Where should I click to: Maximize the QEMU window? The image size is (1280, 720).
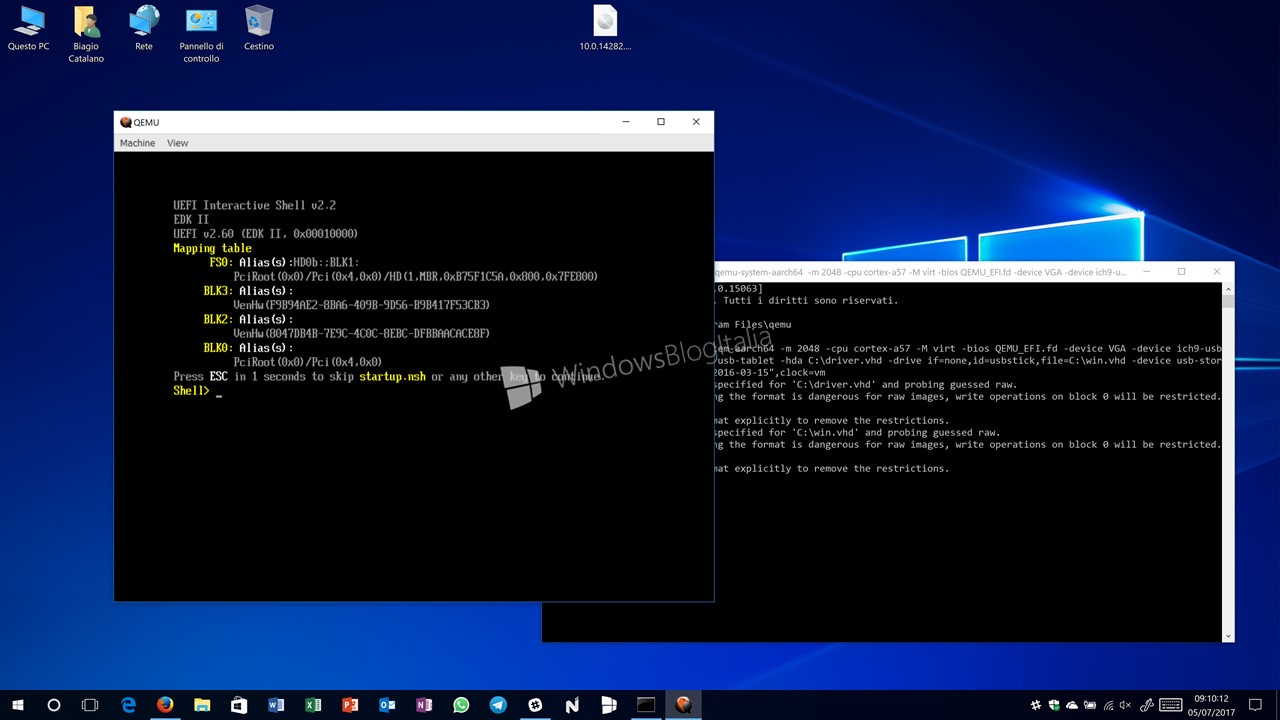click(661, 122)
